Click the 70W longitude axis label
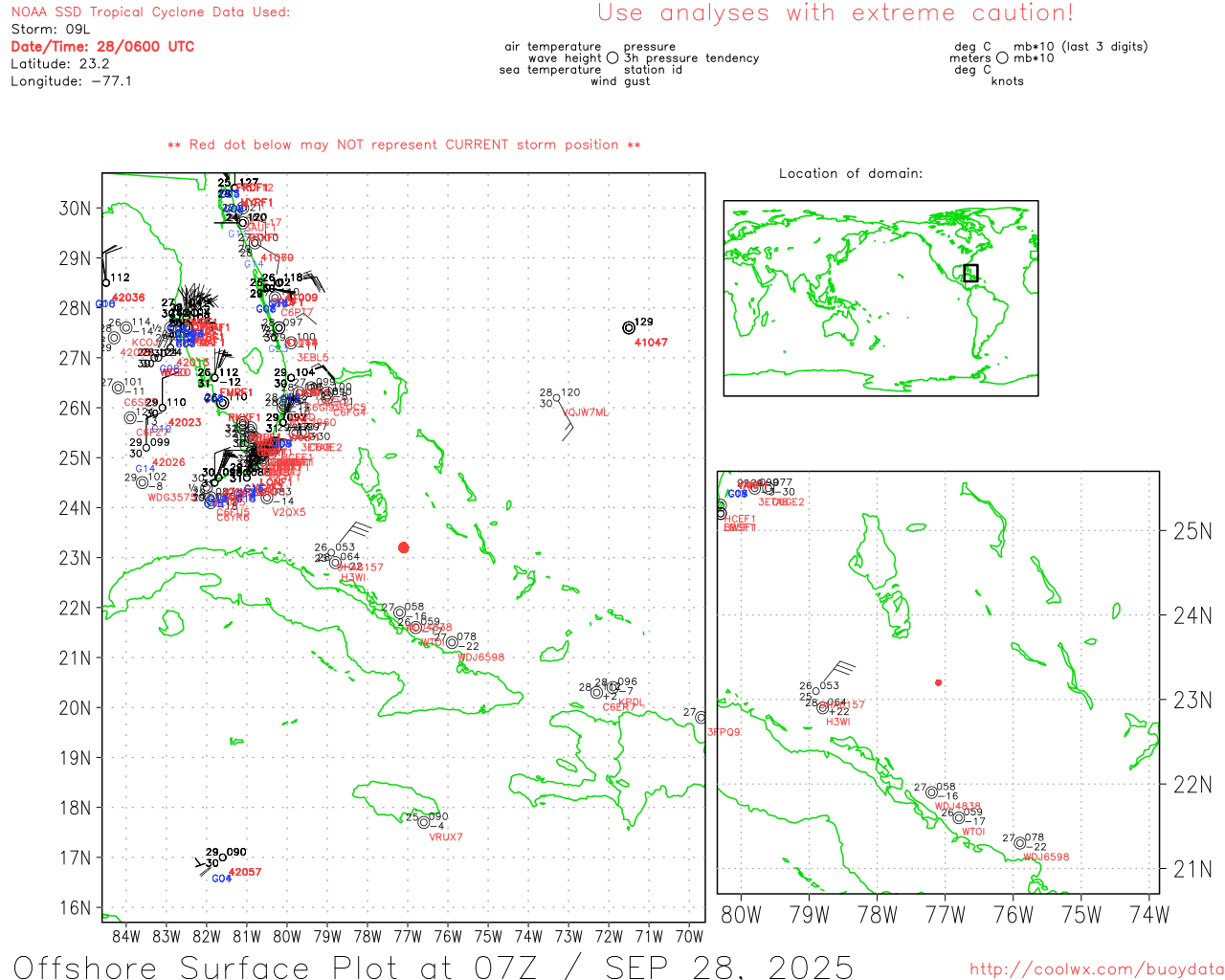 pos(689,936)
